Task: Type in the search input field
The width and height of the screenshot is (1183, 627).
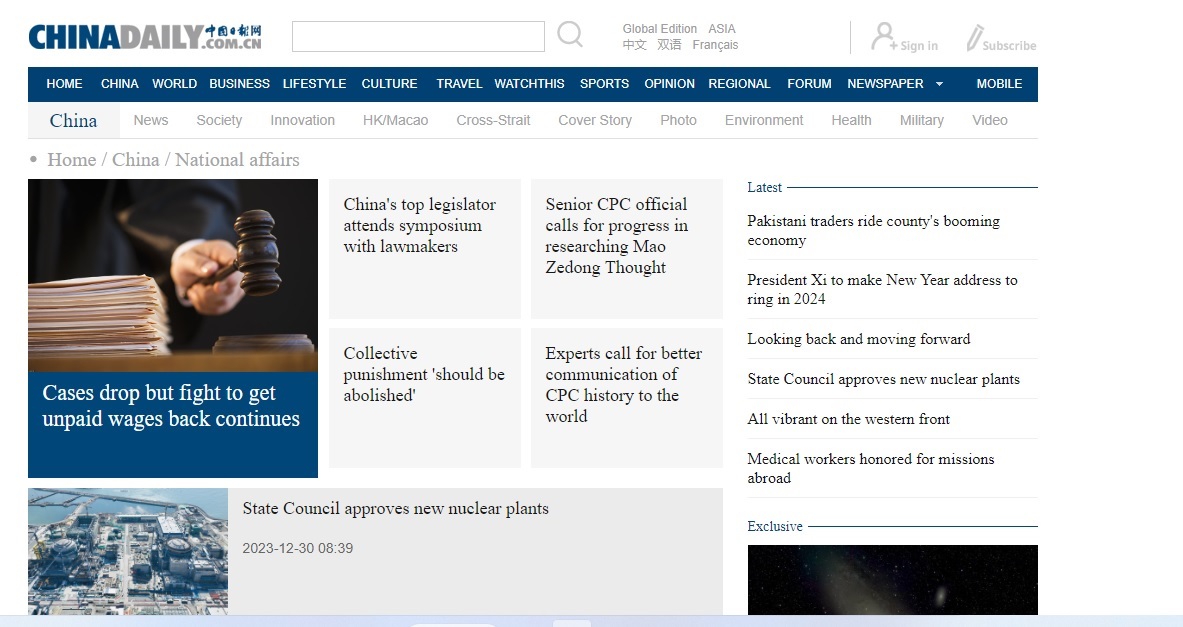Action: click(x=418, y=37)
